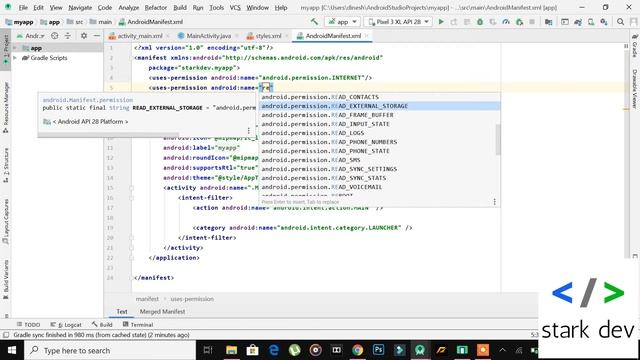Open the Navigate menu
Image resolution: width=640 pixels, height=360 pixels.
(x=80, y=7)
